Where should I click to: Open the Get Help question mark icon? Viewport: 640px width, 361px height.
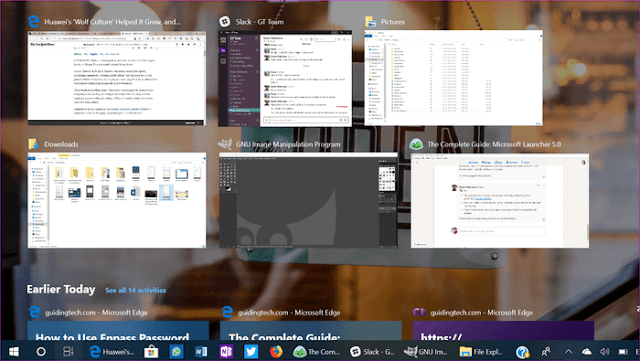[x=522, y=352]
